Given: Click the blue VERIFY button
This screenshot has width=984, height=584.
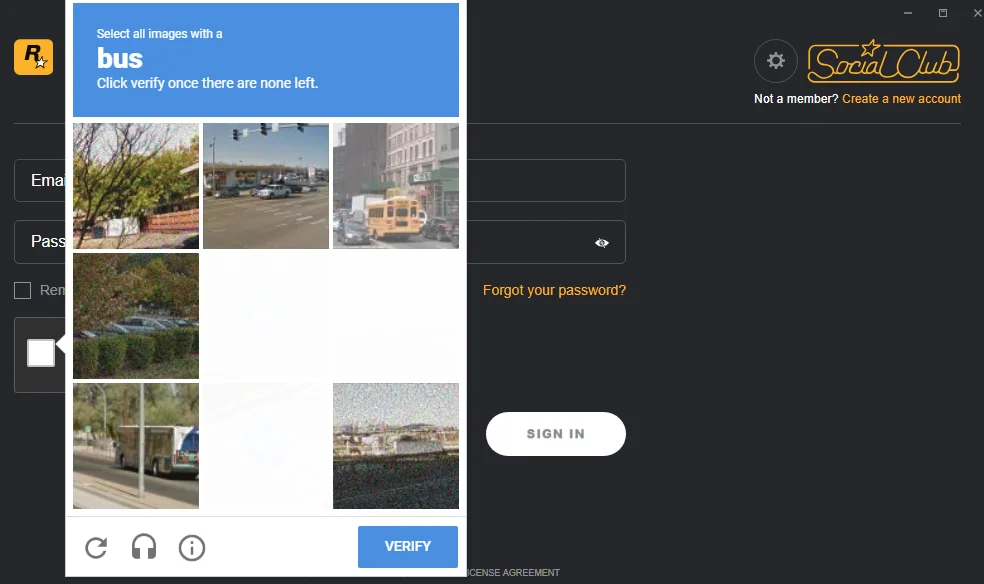Looking at the screenshot, I should 408,547.
